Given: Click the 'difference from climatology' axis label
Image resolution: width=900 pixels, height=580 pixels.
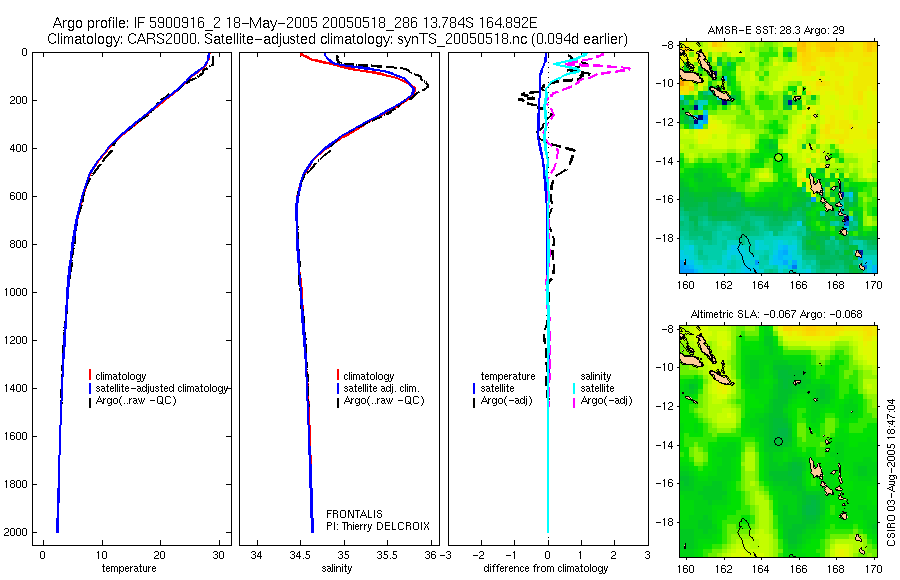Looking at the screenshot, I should pos(545,568).
